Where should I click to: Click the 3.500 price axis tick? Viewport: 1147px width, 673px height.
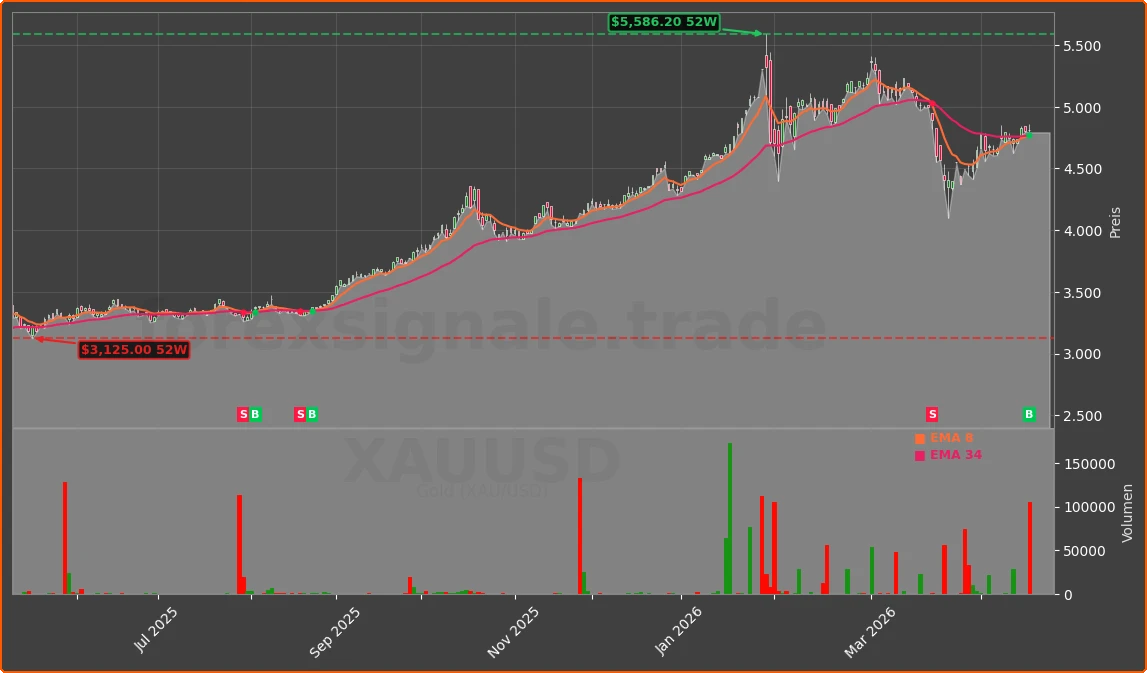coord(1081,293)
